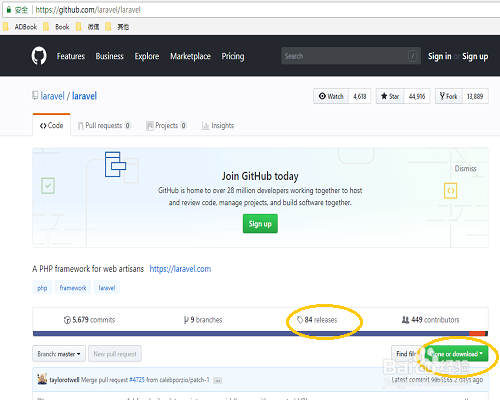The width and height of the screenshot is (500, 400).
Task: Click the secure lock icon in address bar
Action: point(9,10)
